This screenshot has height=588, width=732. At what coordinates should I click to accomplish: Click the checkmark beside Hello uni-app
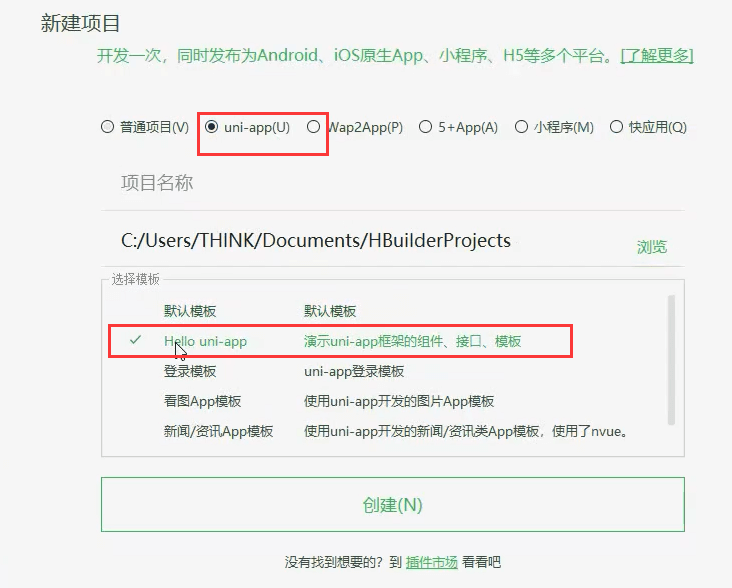135,340
